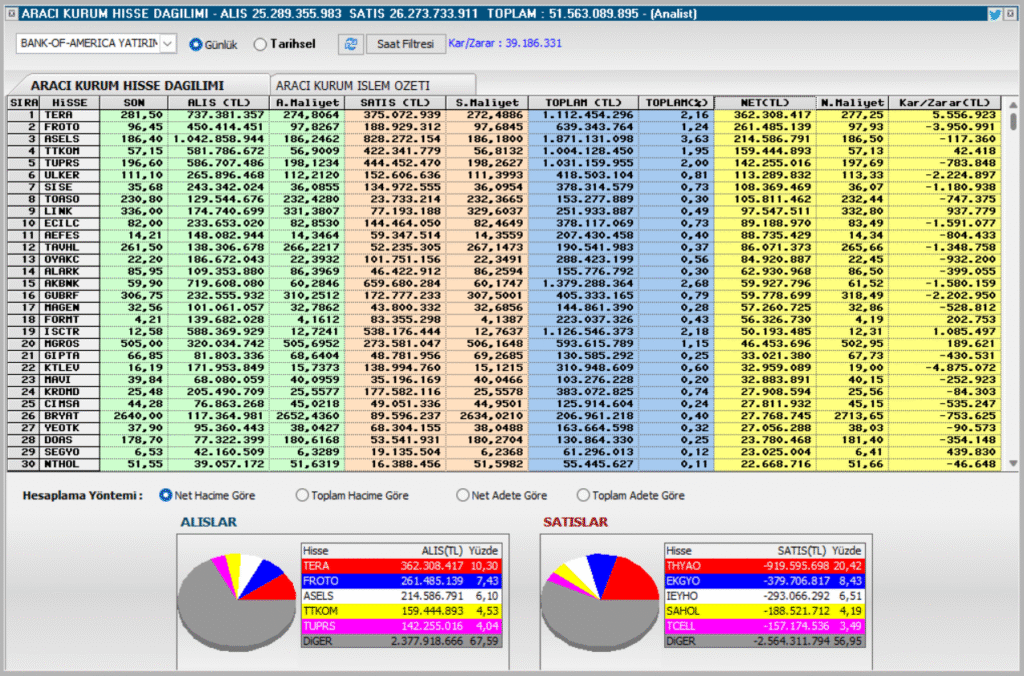Choose Toplam Hacime Göre calculation method
This screenshot has width=1024, height=676.
302,495
